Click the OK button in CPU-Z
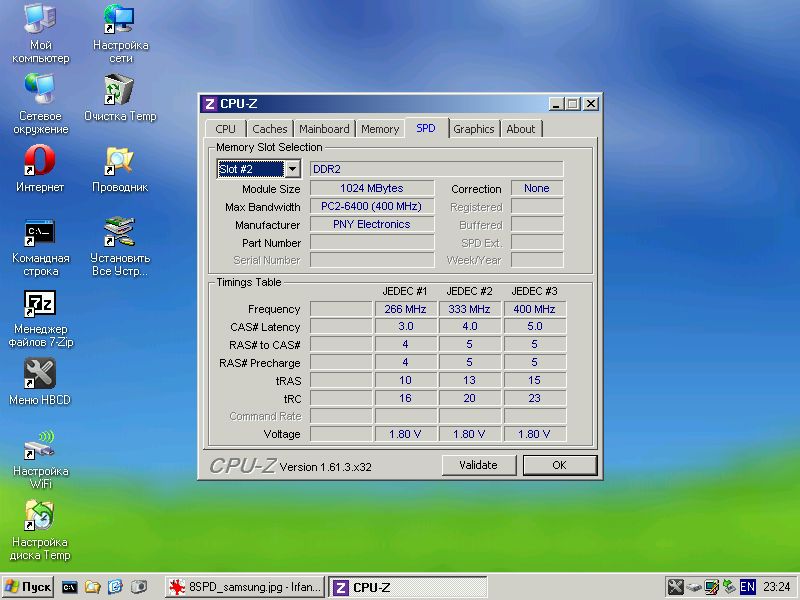800x600 pixels. [560, 465]
